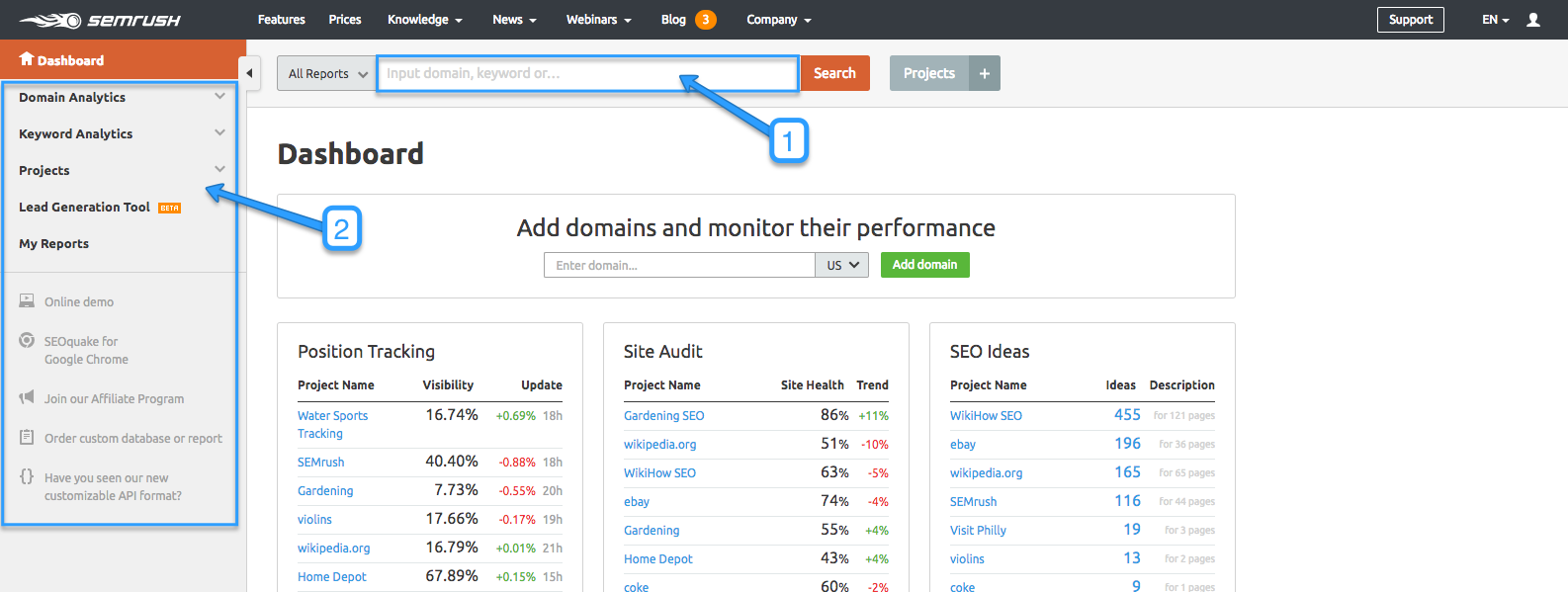Click the Affiliate Program megaphone icon
The width and height of the screenshot is (1568, 592).
27,397
